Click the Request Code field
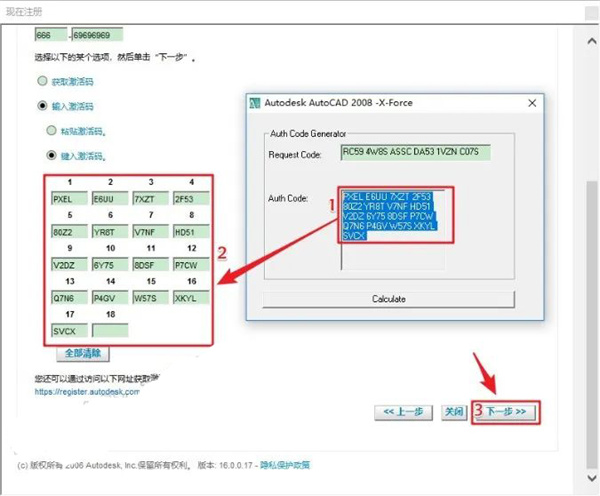 point(415,152)
